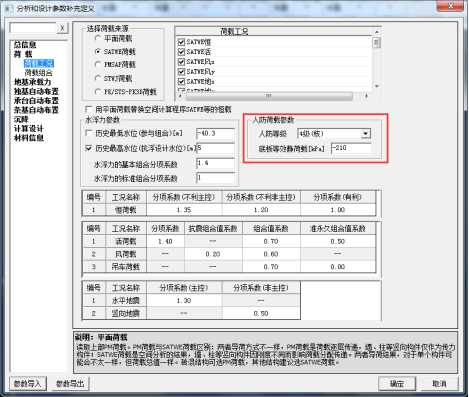469x397 pixels.
Task: Open 计算设计 in the tree
Action: pos(29,128)
